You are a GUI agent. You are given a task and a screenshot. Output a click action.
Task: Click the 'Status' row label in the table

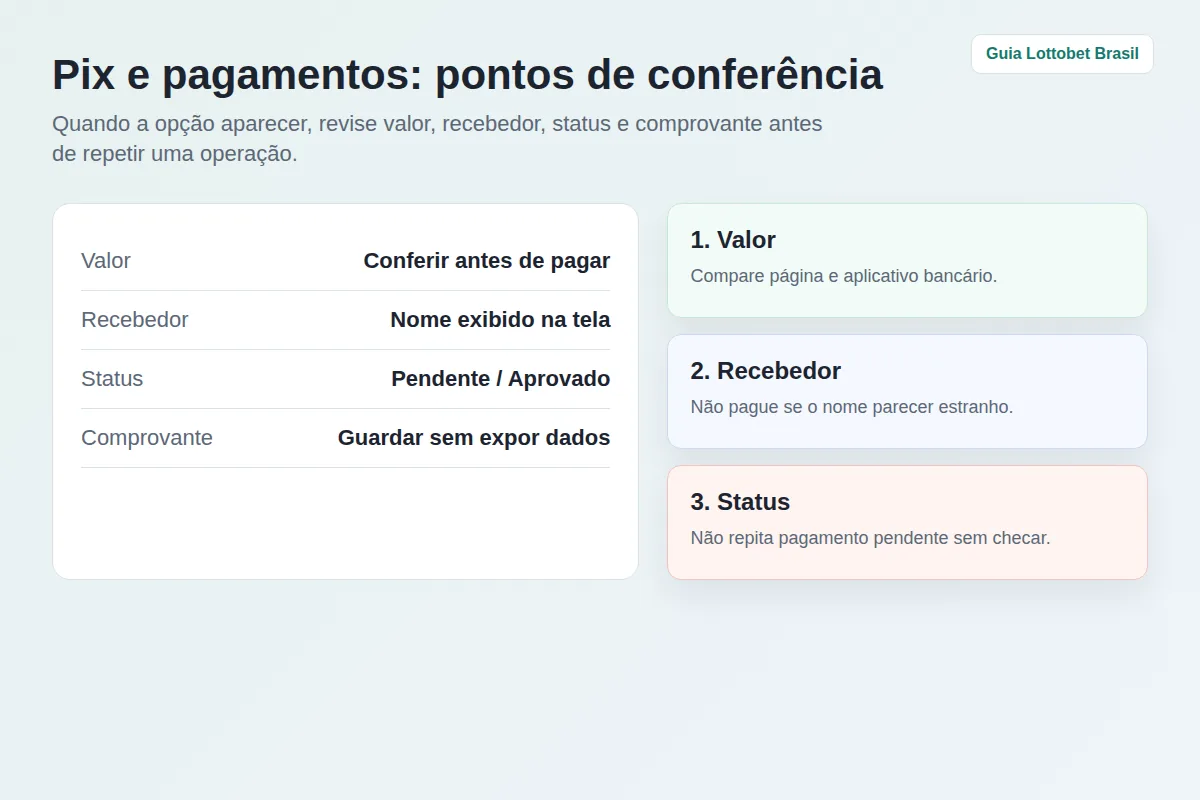[x=112, y=379]
